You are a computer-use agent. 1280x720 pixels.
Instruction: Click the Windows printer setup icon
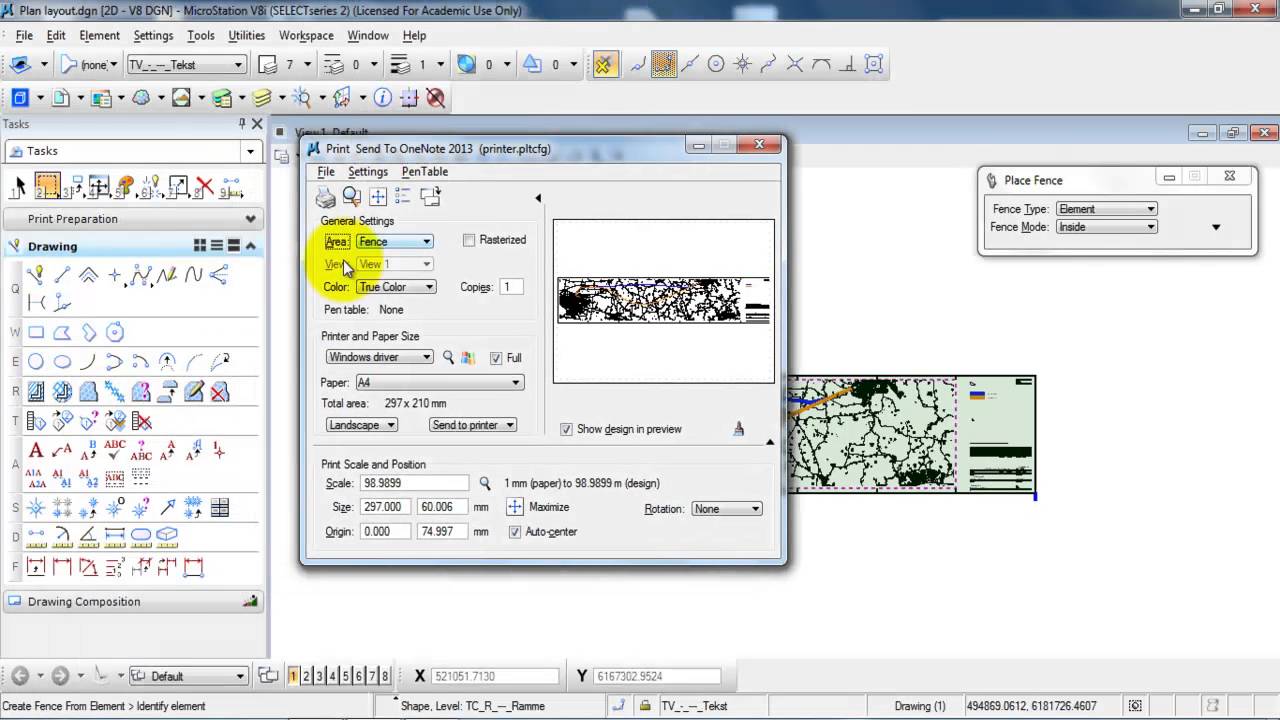(467, 357)
